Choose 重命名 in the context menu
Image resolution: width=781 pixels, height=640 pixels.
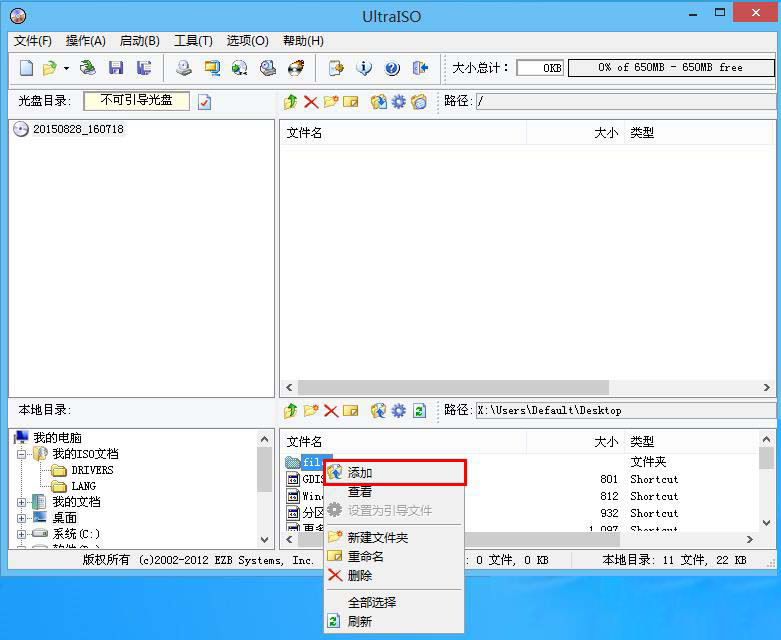pos(393,557)
